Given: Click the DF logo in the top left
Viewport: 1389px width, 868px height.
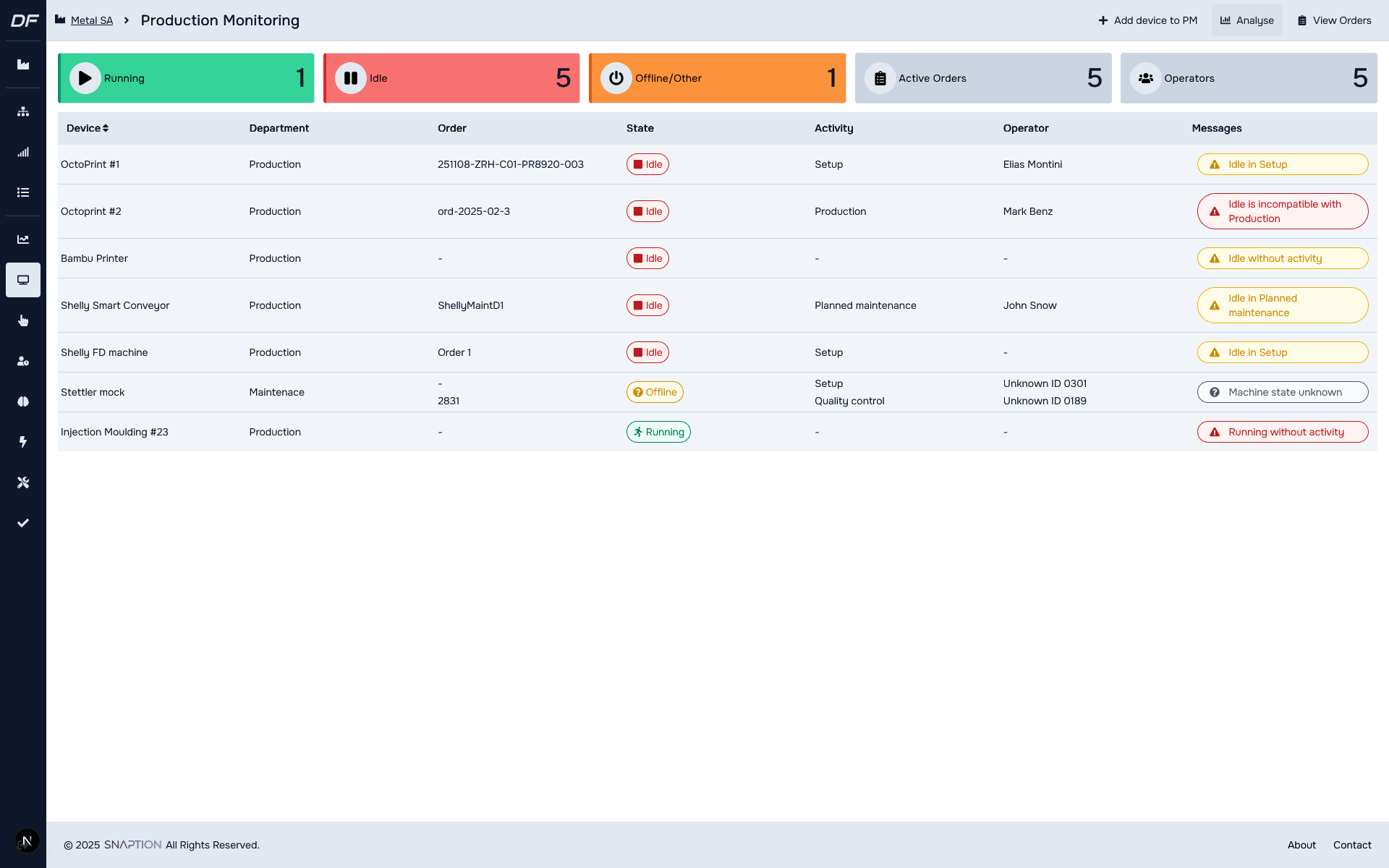Looking at the screenshot, I should point(25,20).
